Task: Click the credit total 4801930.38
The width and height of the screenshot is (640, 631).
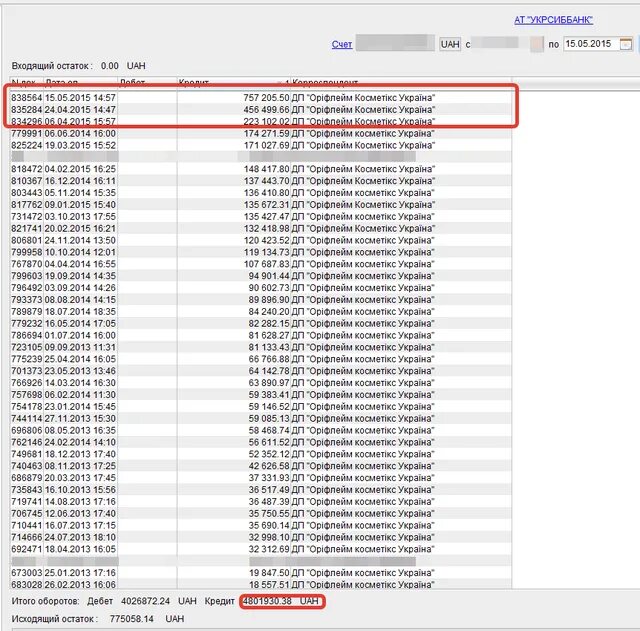Action: point(267,601)
